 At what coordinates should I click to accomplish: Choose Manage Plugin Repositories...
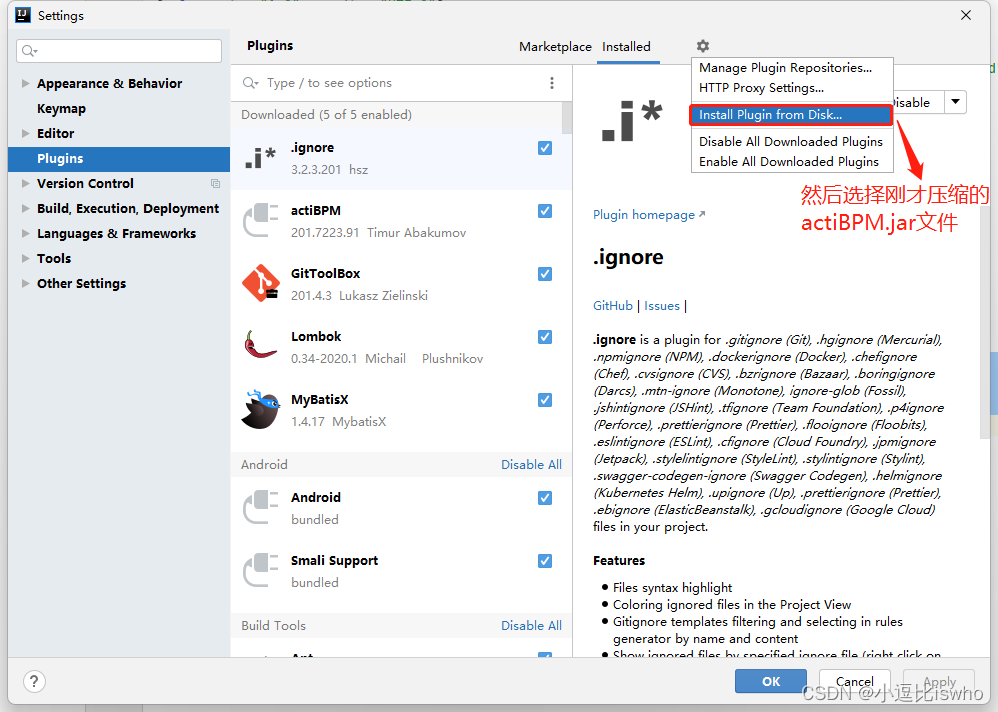click(785, 67)
